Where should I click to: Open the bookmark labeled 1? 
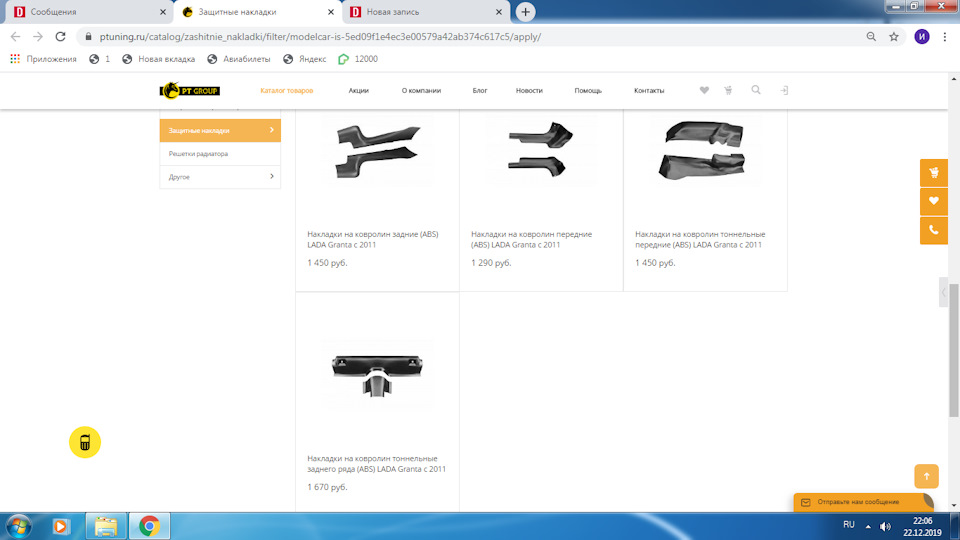pyautogui.click(x=100, y=59)
